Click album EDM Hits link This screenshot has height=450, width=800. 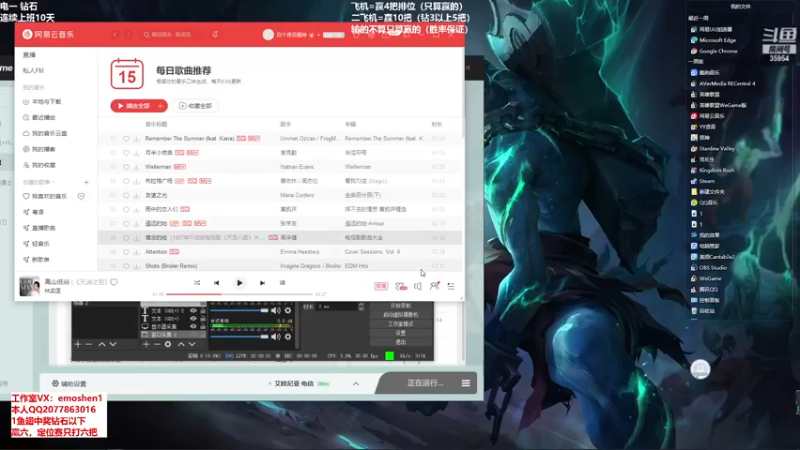(x=356, y=266)
